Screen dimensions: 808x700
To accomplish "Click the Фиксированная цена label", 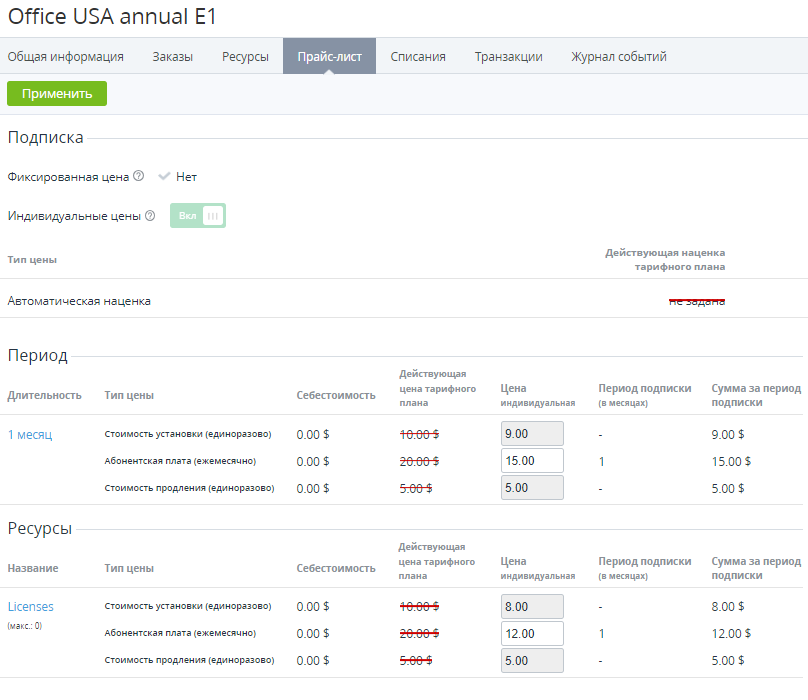I will tap(68, 177).
